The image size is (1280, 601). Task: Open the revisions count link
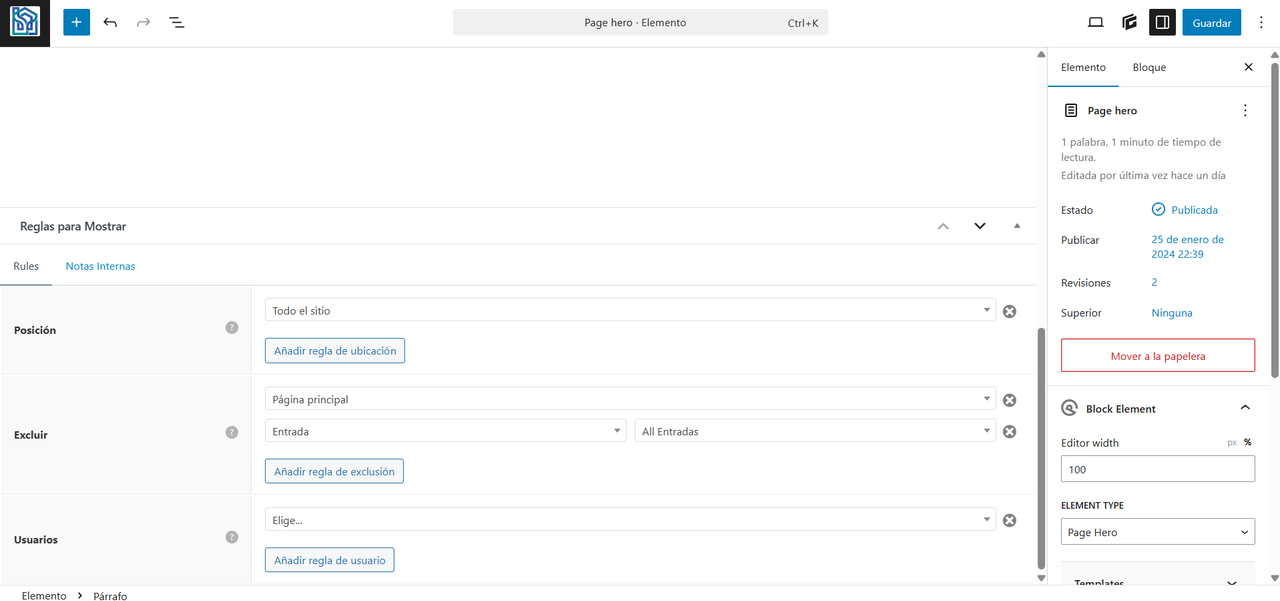tap(1154, 282)
